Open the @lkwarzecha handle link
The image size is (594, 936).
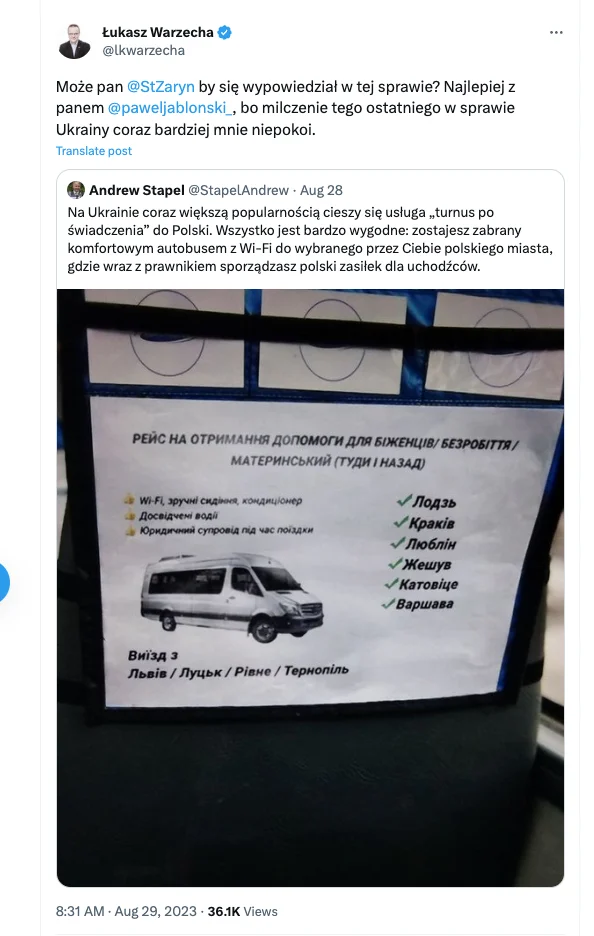click(143, 51)
